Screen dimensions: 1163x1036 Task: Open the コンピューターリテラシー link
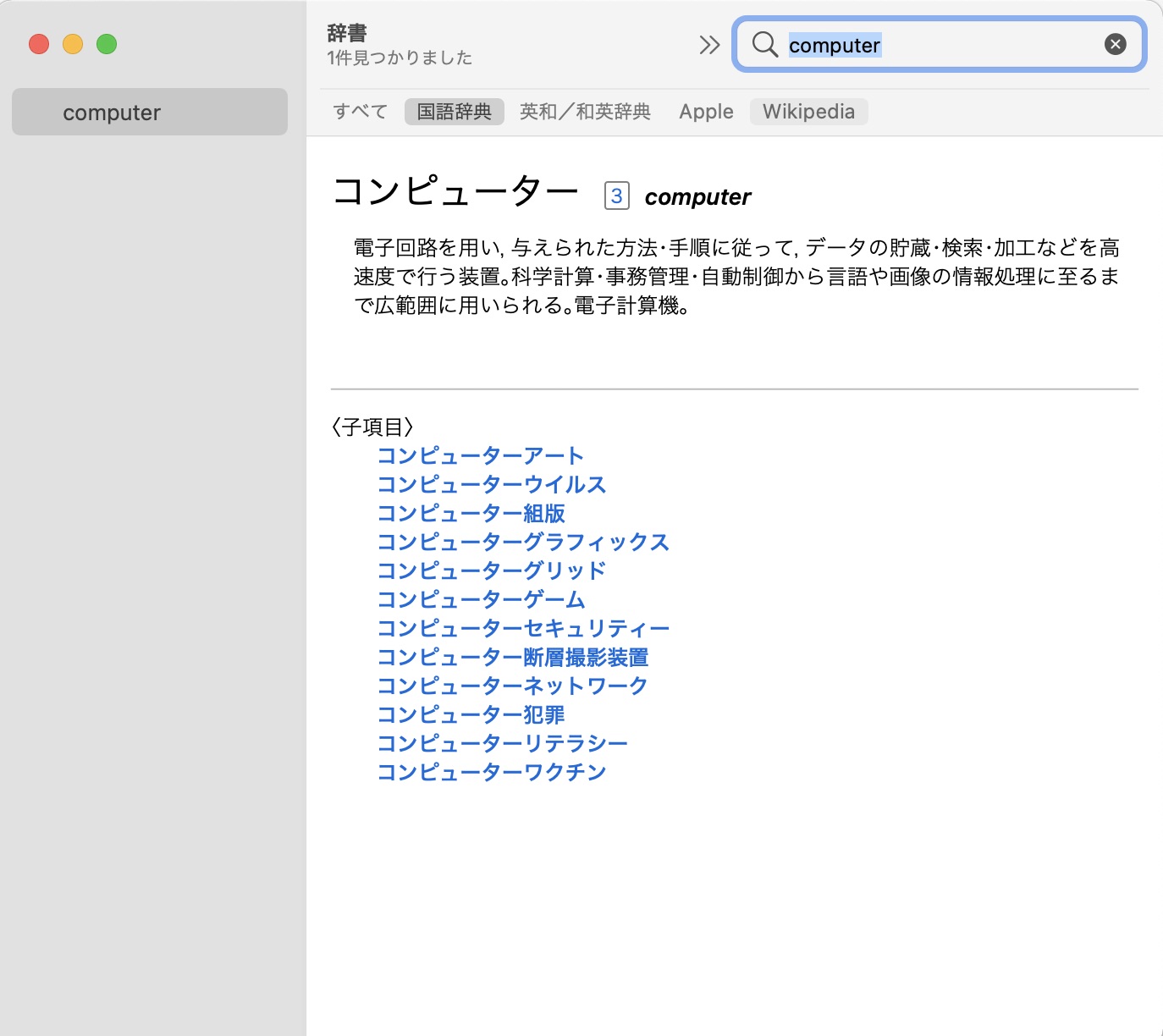[502, 744]
